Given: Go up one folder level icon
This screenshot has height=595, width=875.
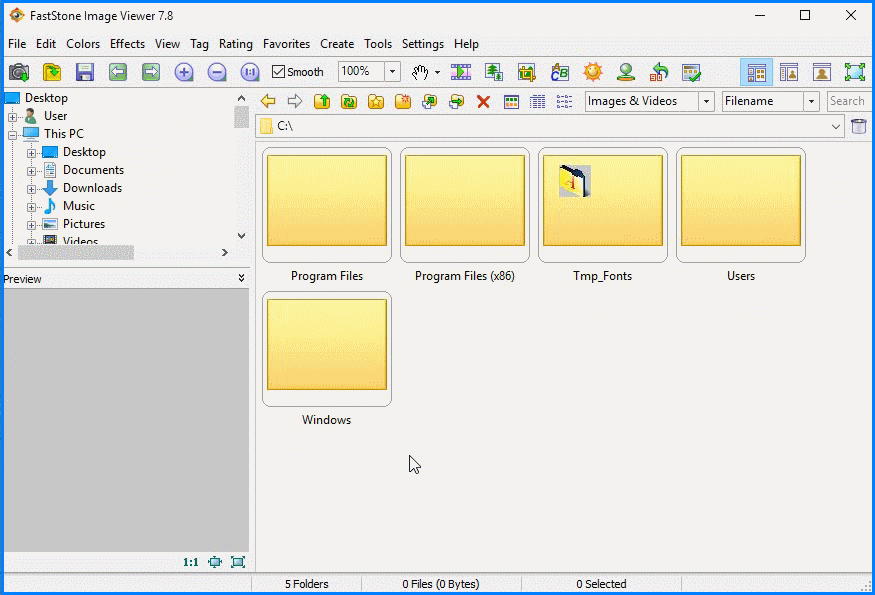Looking at the screenshot, I should pos(322,101).
